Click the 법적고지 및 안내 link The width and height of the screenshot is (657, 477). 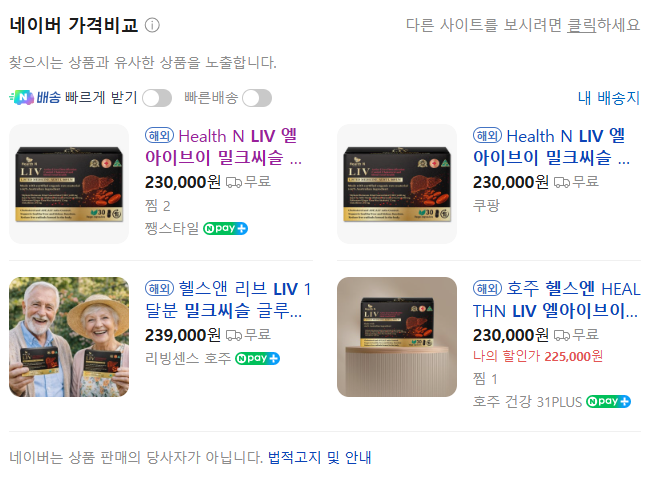click(320, 457)
